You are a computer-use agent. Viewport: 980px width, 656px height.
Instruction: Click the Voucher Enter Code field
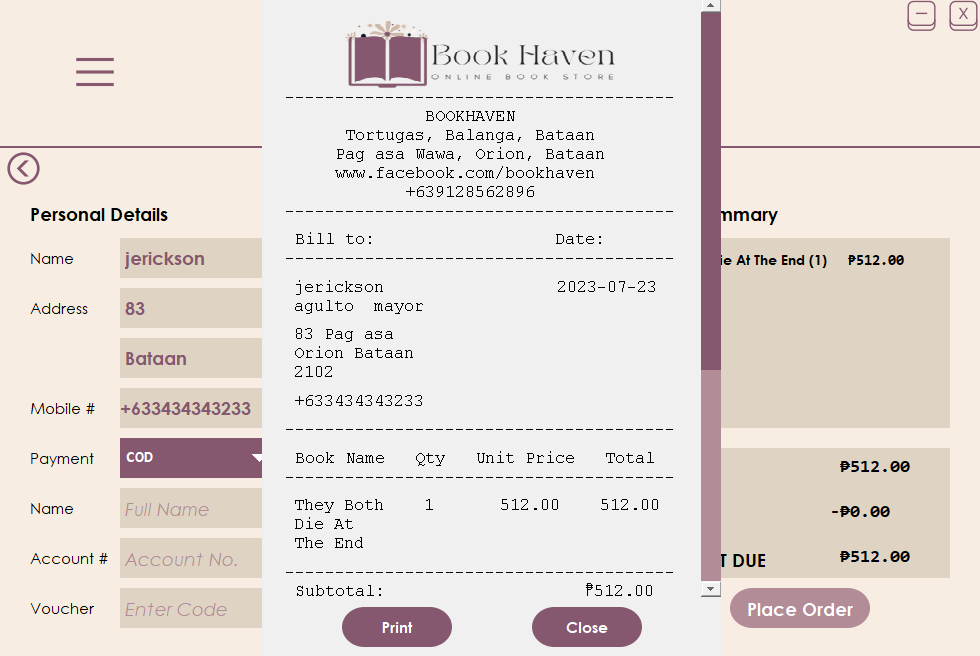[x=190, y=608]
